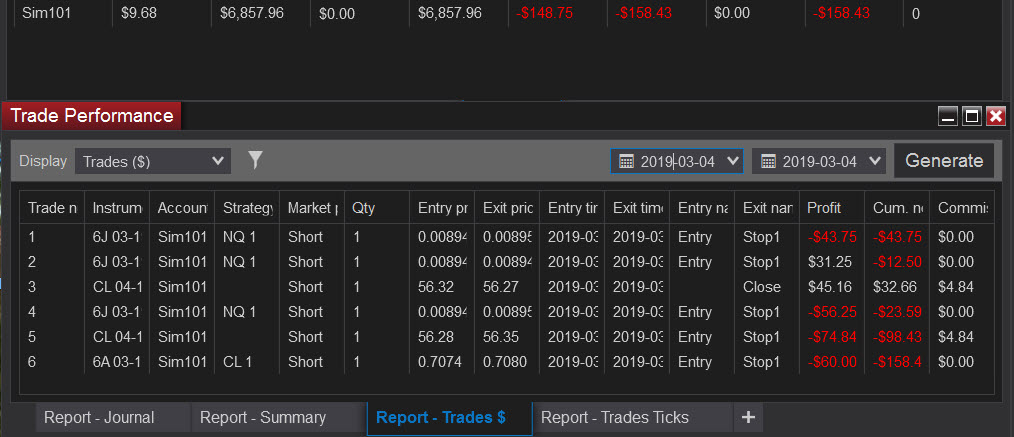
Task: Open the trade filter funnel icon
Action: point(255,160)
